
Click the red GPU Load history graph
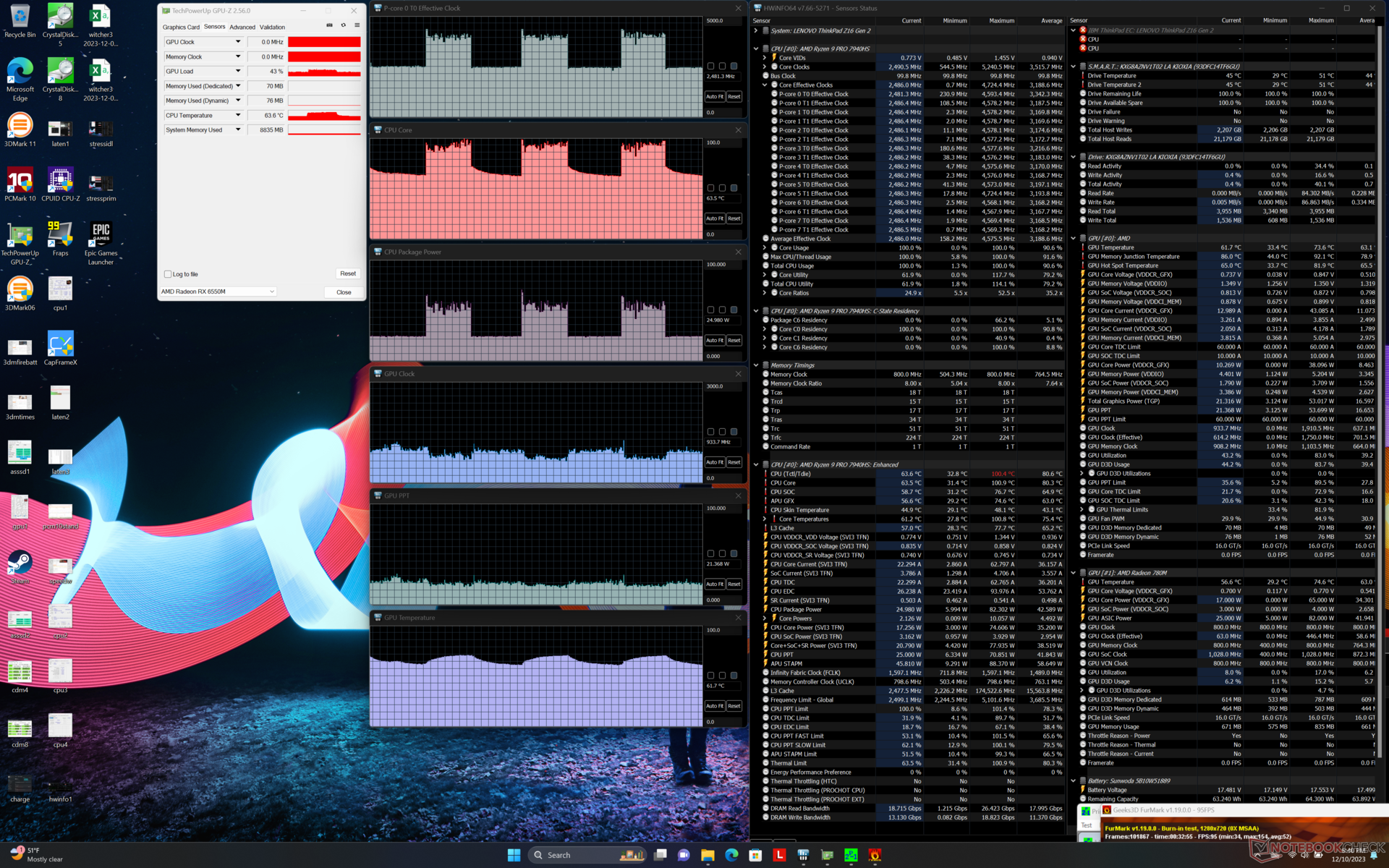324,72
